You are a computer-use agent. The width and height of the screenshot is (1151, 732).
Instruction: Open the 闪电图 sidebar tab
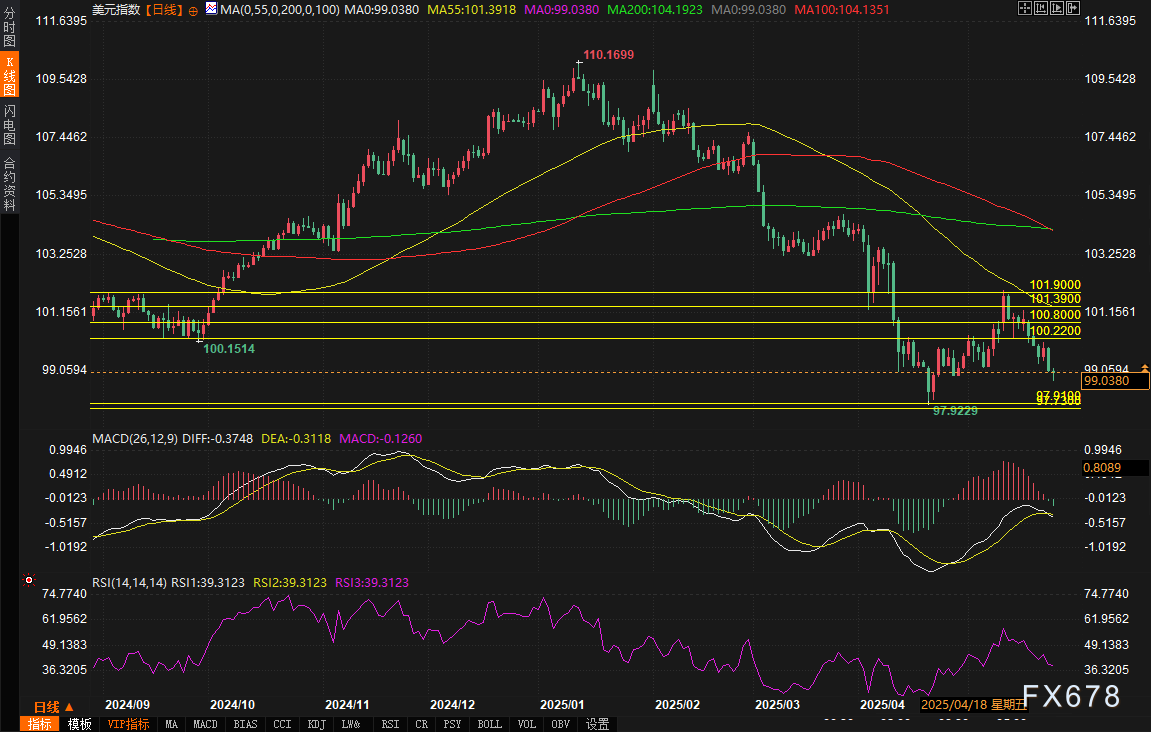[x=9, y=123]
